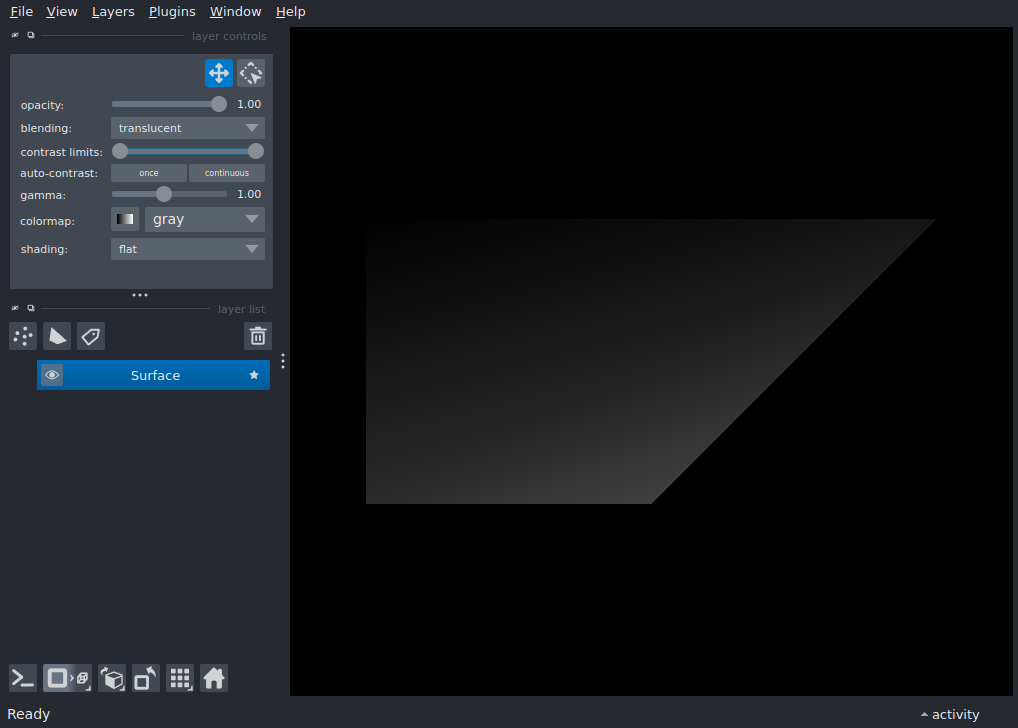Select pan/zoom mode
The height and width of the screenshot is (728, 1018).
(218, 72)
